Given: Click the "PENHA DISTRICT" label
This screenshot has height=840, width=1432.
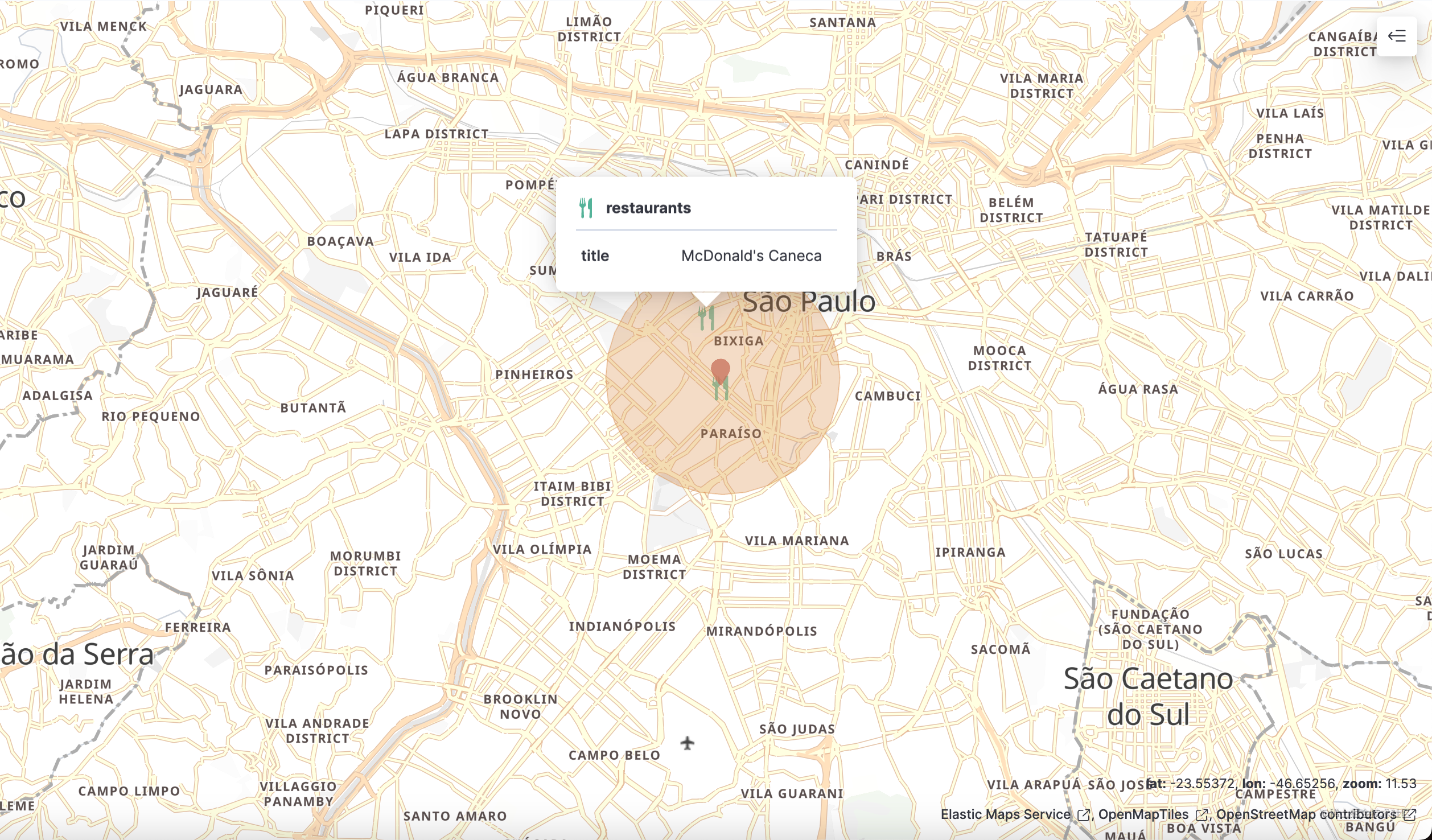Looking at the screenshot, I should pos(1280,146).
